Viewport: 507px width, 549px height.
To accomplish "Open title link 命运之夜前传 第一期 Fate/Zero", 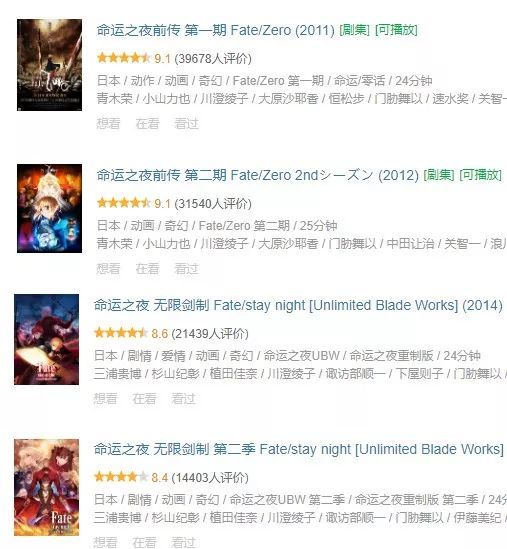I will [x=216, y=30].
